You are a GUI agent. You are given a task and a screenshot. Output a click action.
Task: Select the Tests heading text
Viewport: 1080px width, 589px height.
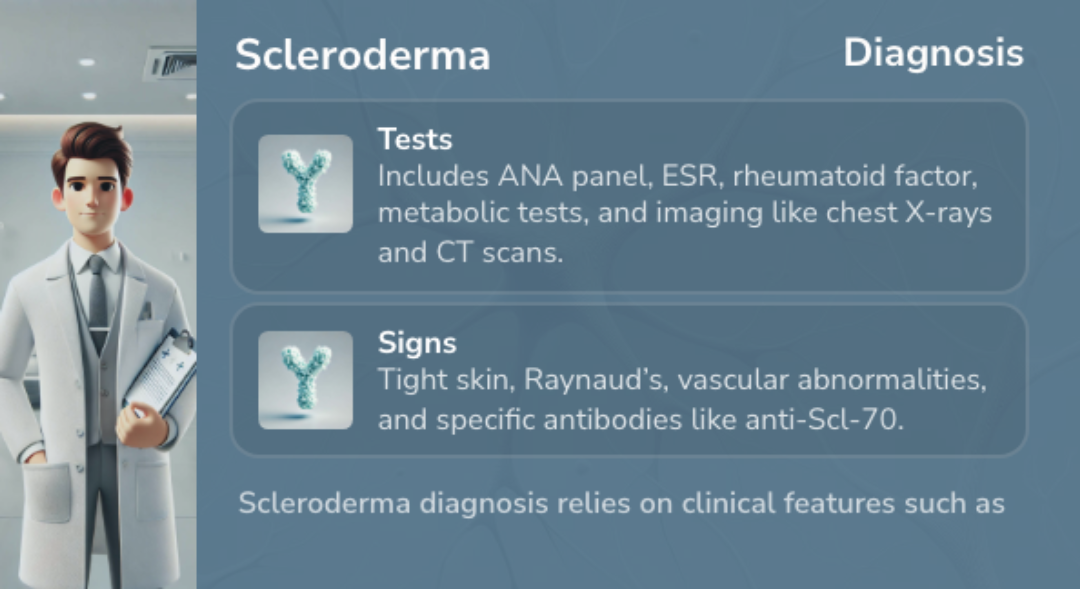415,139
